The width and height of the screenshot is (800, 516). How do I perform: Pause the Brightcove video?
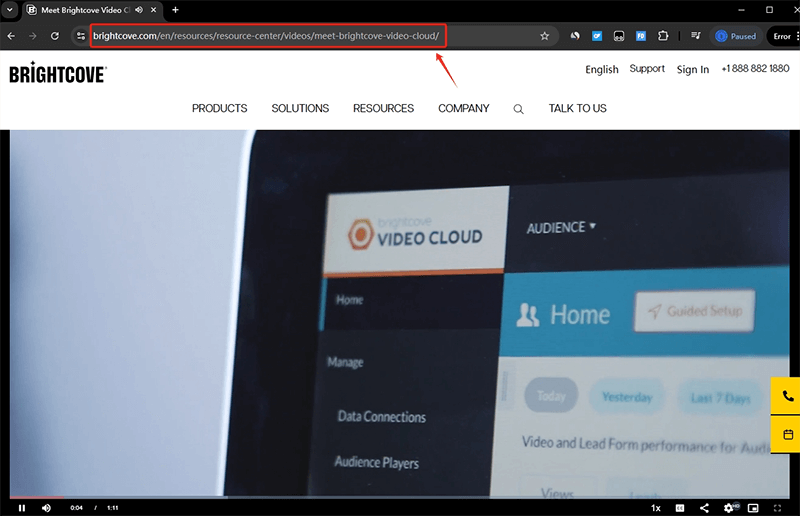(x=21, y=508)
